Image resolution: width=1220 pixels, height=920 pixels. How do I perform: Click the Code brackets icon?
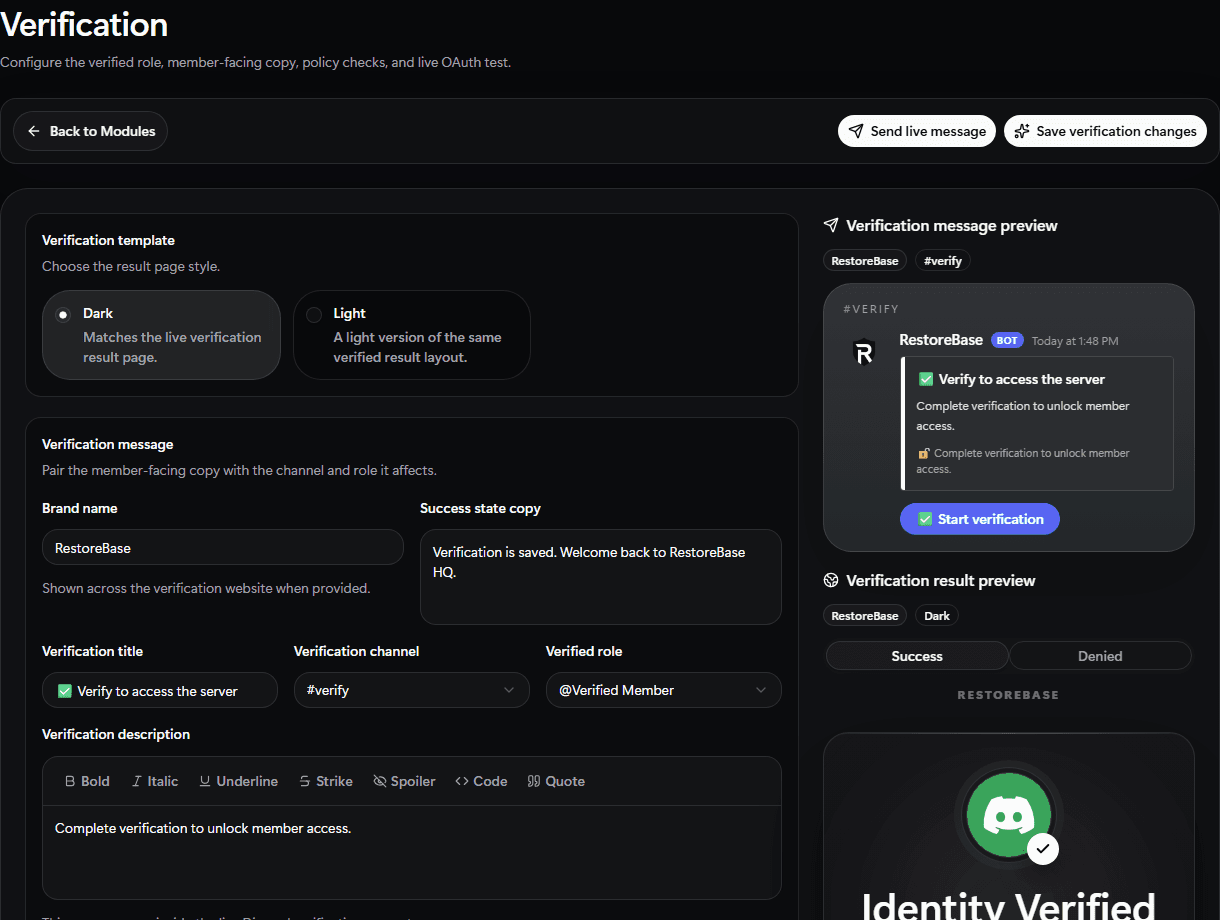click(x=461, y=781)
